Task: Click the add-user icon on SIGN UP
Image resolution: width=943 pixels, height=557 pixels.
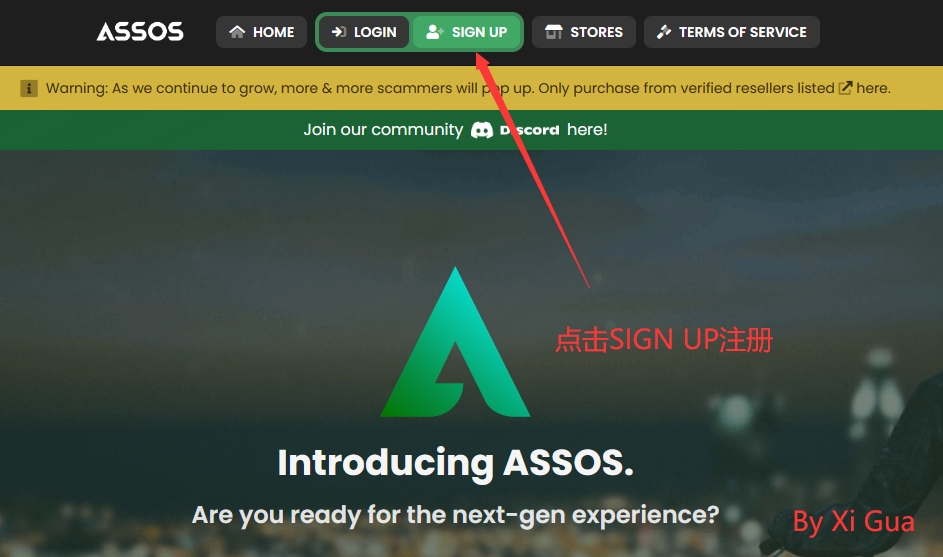Action: pyautogui.click(x=435, y=32)
